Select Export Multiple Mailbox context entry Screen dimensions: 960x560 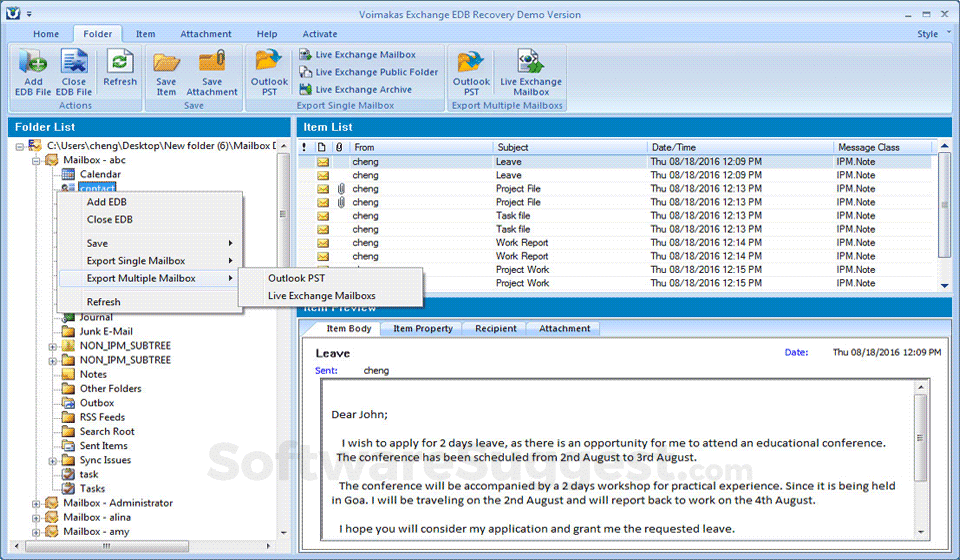tap(149, 278)
